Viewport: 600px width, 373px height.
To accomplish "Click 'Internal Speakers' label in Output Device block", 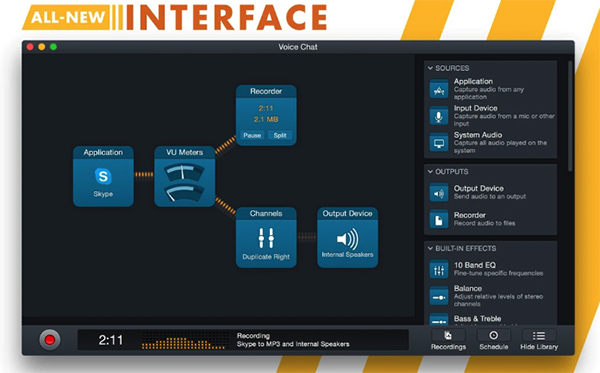I will click(x=347, y=254).
